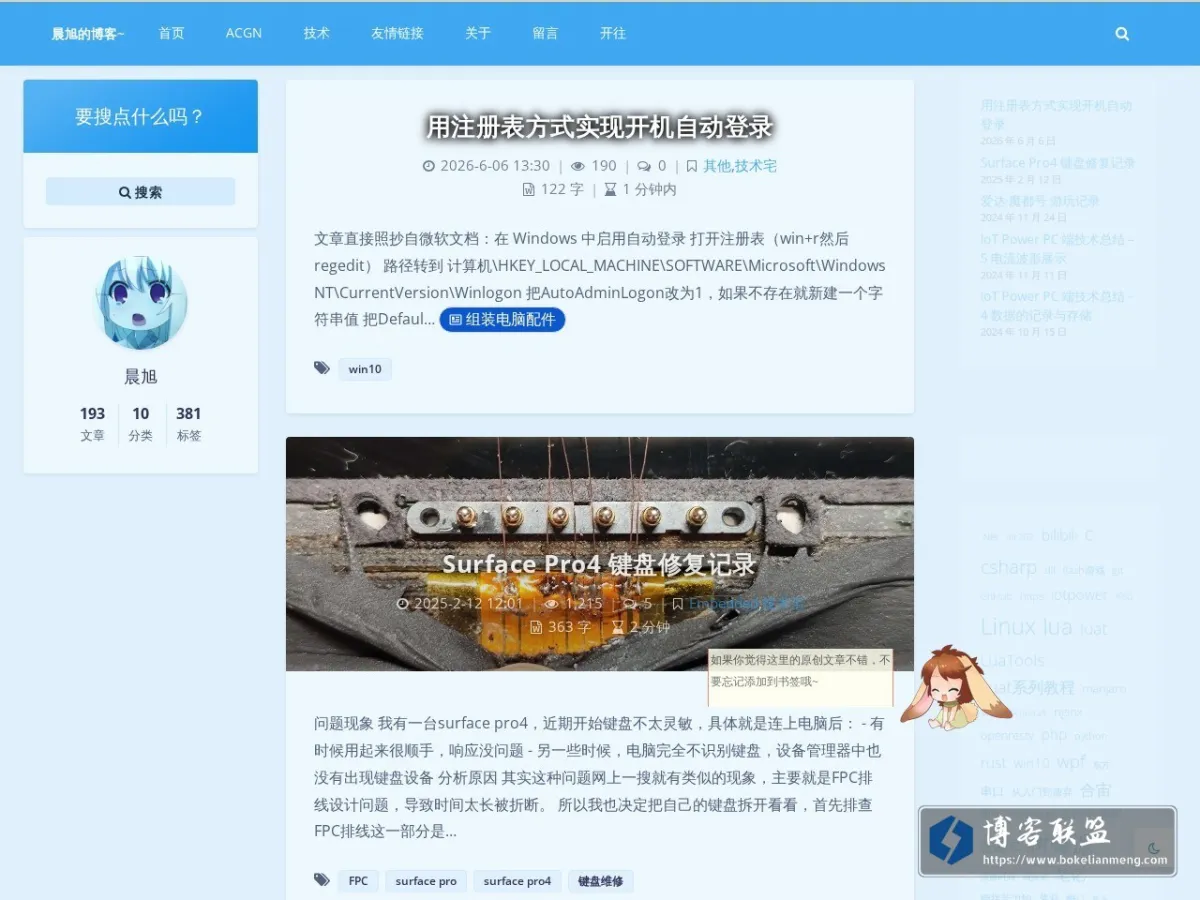Go to the 首页 menu item

[171, 33]
